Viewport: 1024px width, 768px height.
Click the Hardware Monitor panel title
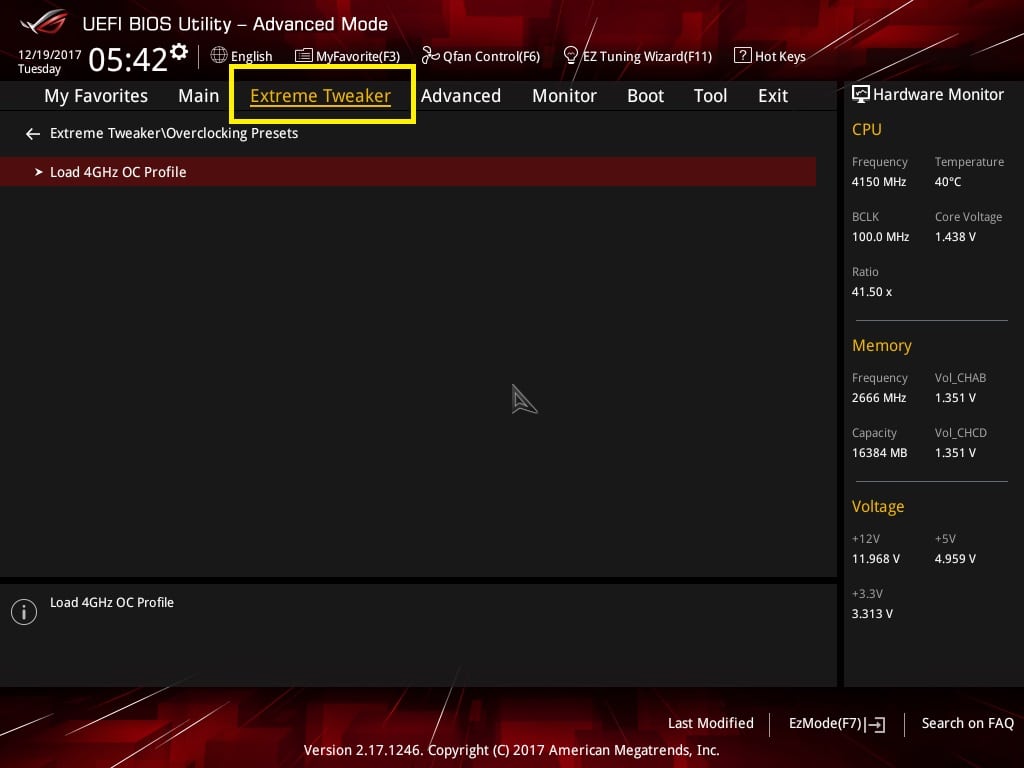(938, 95)
